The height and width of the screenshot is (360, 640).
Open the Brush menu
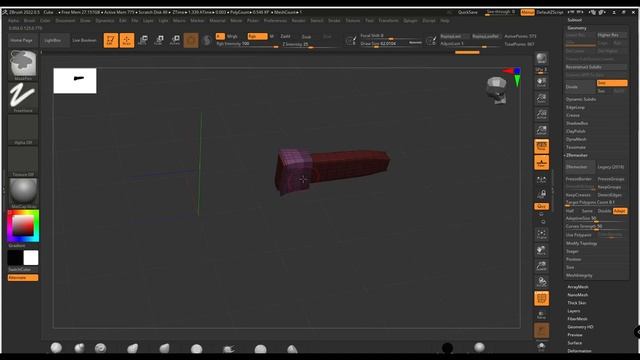[x=29, y=20]
